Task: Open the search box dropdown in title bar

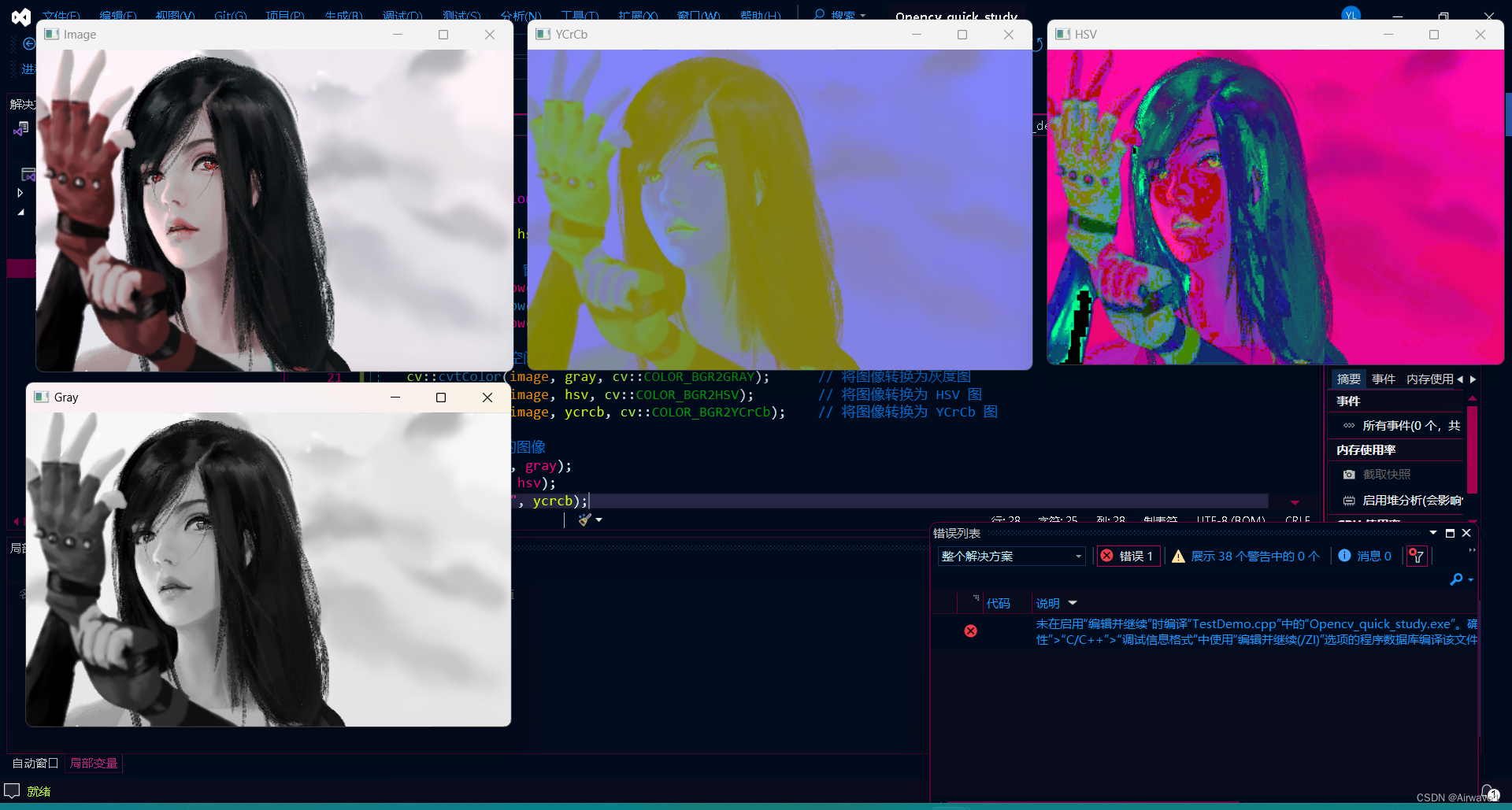Action: [x=863, y=16]
